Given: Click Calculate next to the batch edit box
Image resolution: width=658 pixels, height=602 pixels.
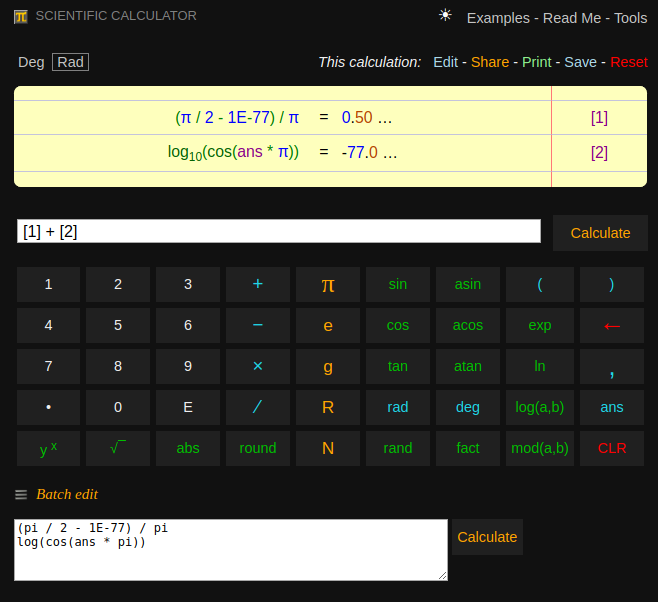Looking at the screenshot, I should 487,537.
